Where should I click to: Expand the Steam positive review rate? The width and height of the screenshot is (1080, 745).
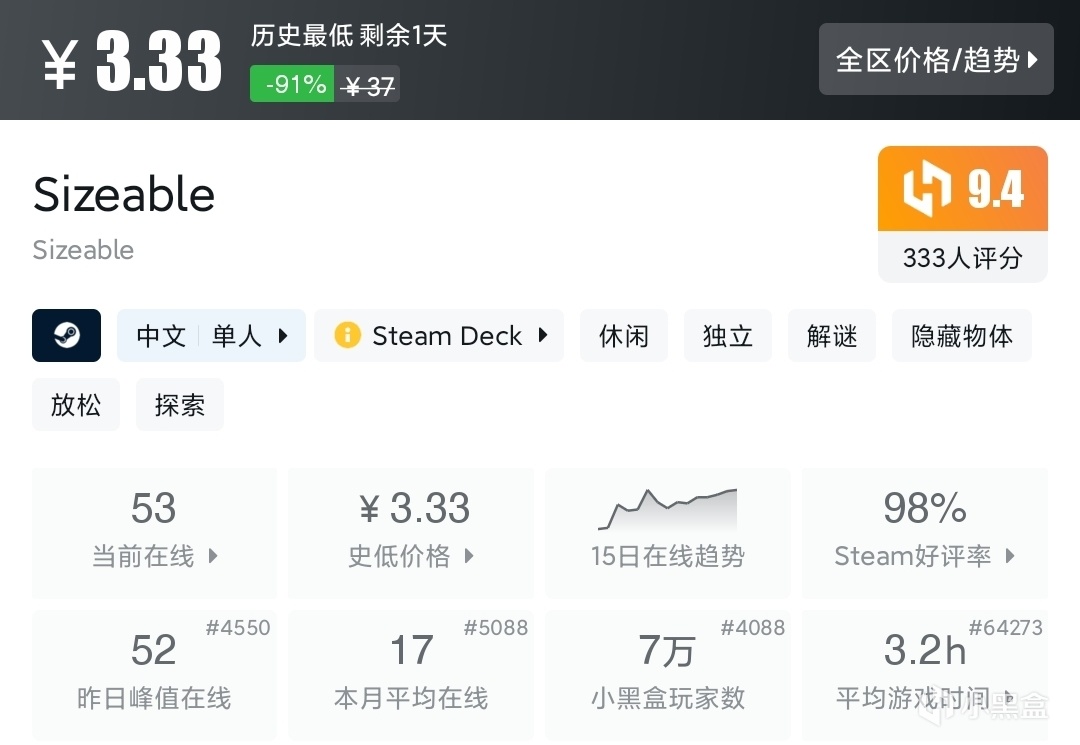[924, 532]
